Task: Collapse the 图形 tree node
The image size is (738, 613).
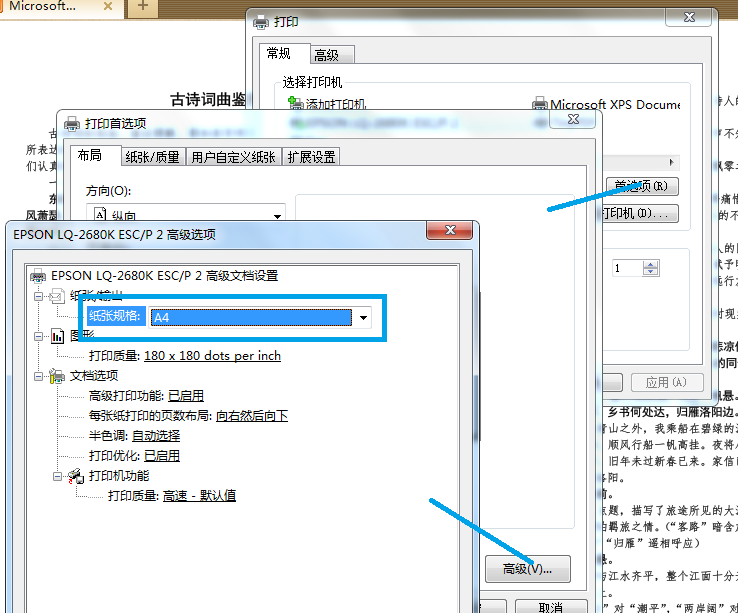Action: 39,336
